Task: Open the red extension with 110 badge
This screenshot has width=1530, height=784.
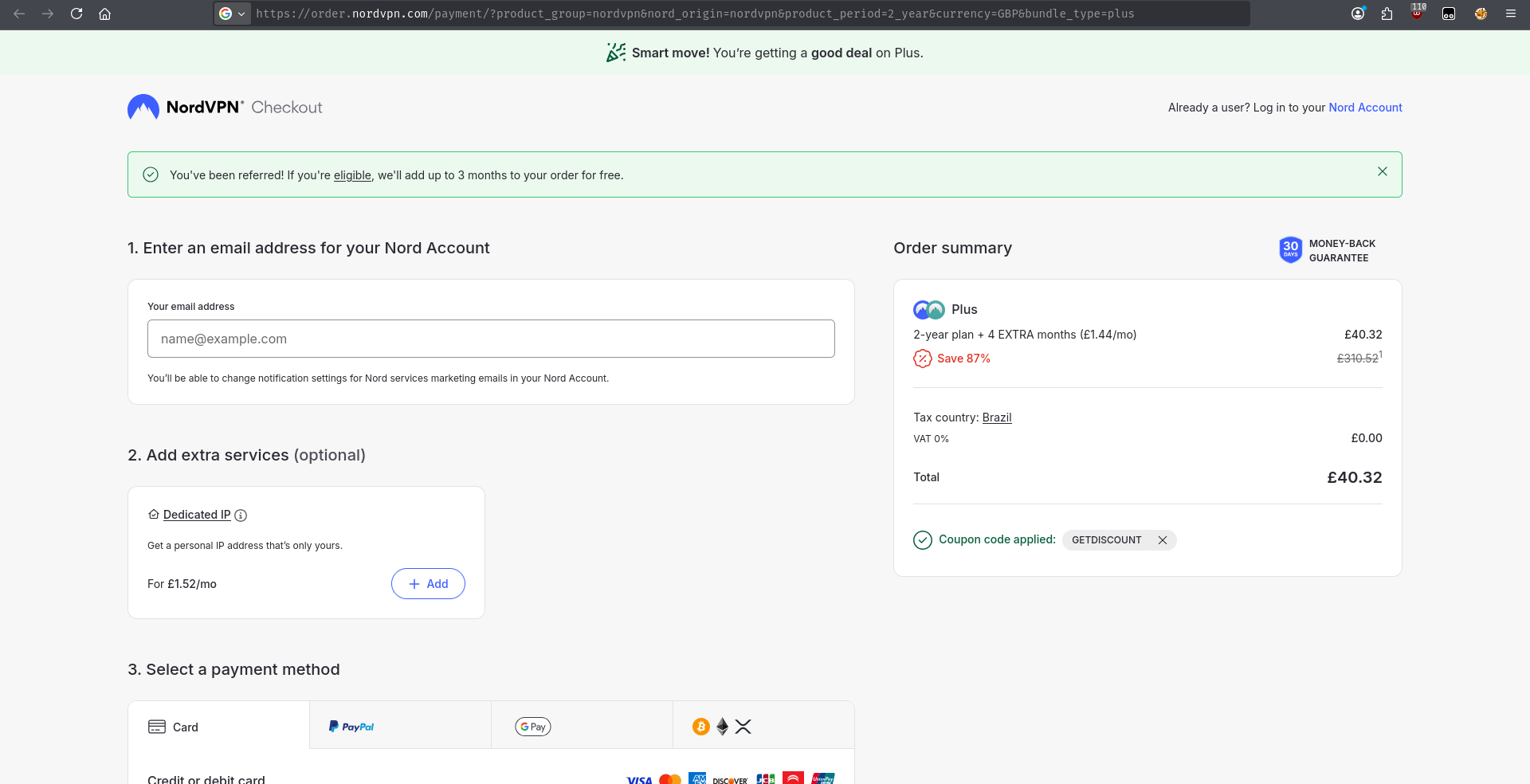Action: pos(1418,12)
